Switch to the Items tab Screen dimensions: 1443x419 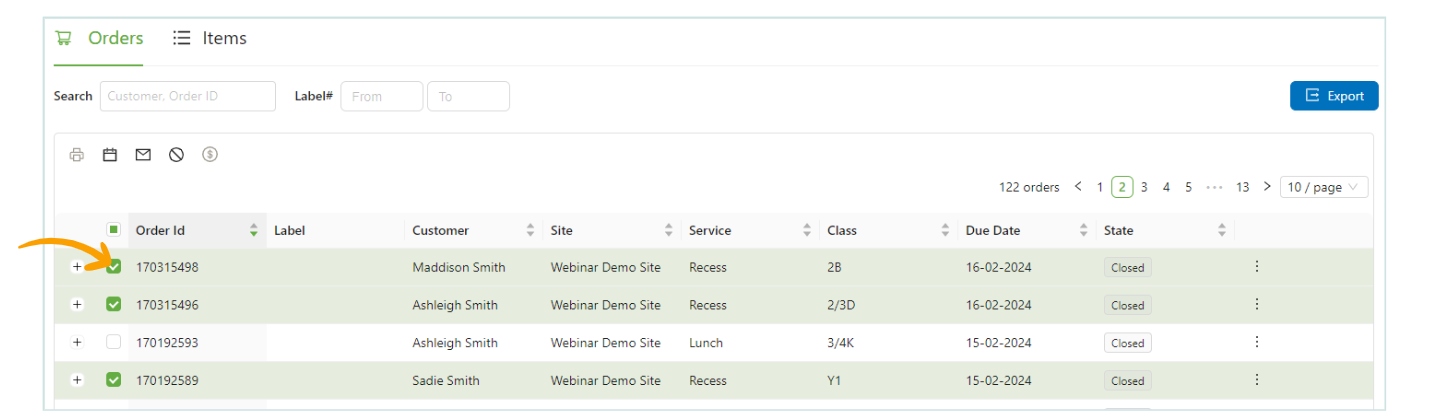(x=210, y=38)
